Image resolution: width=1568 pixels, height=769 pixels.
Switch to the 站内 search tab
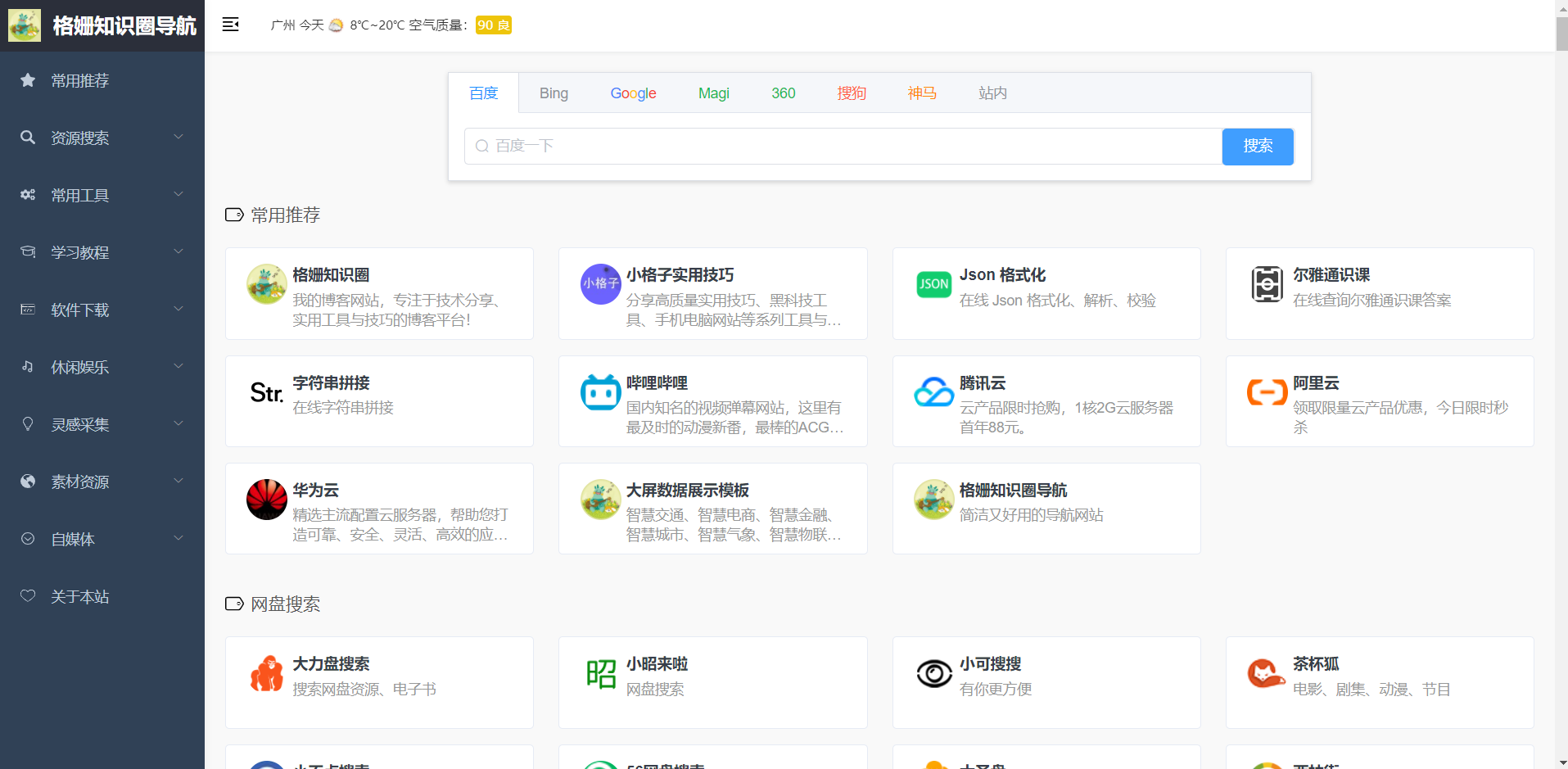point(992,93)
